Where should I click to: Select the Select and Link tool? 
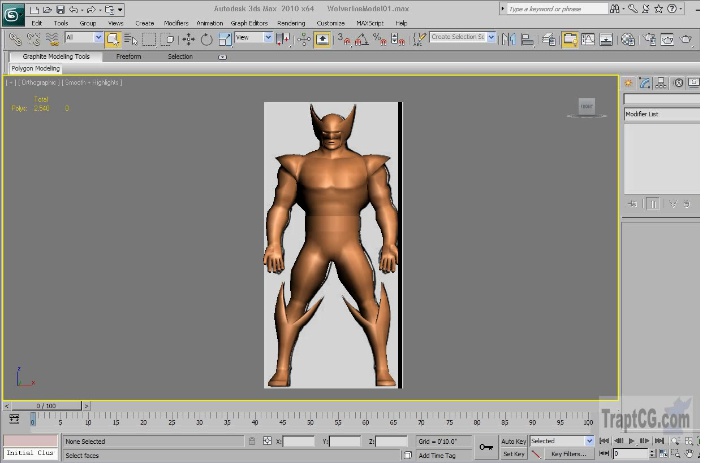point(15,39)
